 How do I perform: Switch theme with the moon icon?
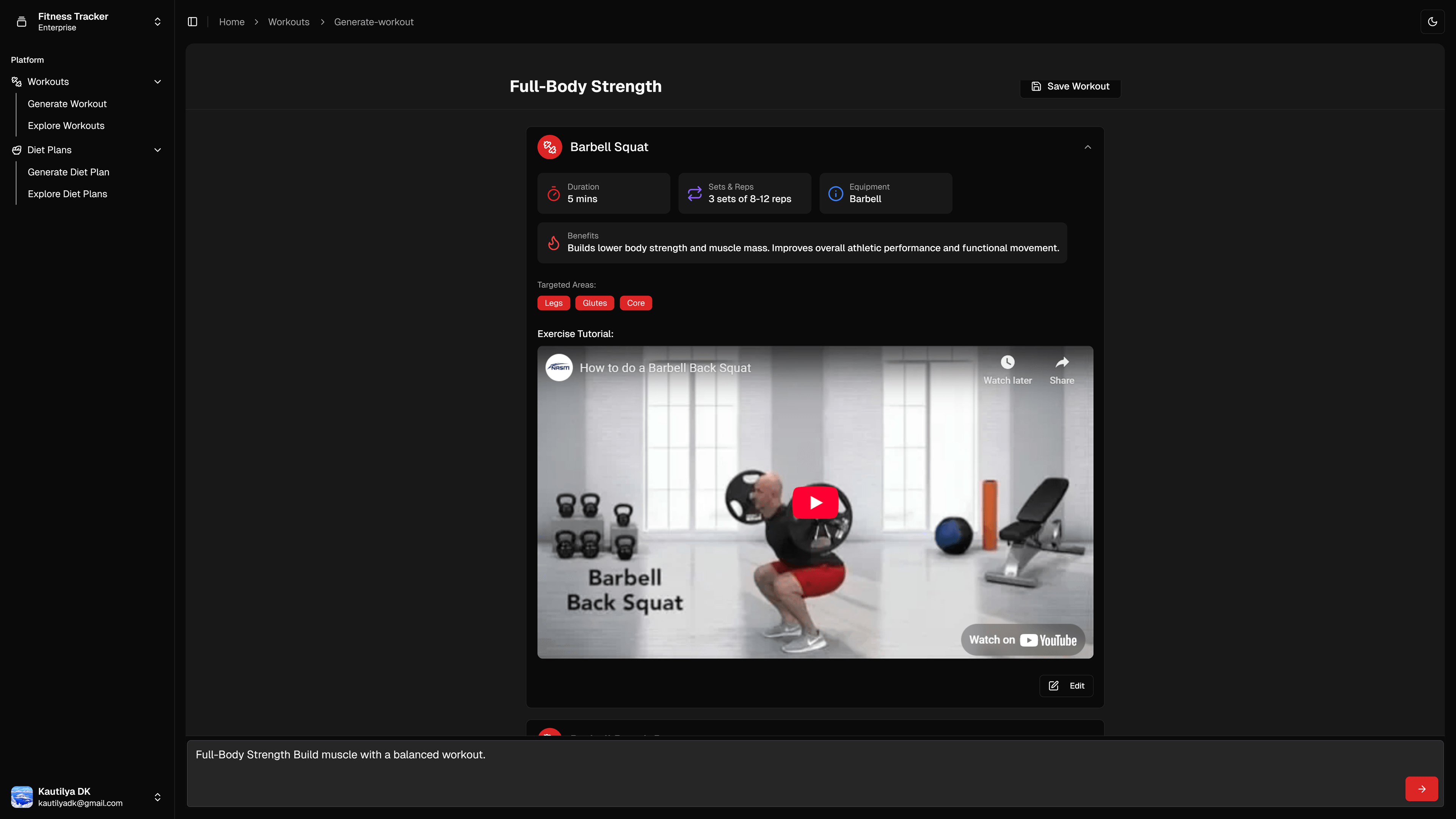click(x=1432, y=22)
